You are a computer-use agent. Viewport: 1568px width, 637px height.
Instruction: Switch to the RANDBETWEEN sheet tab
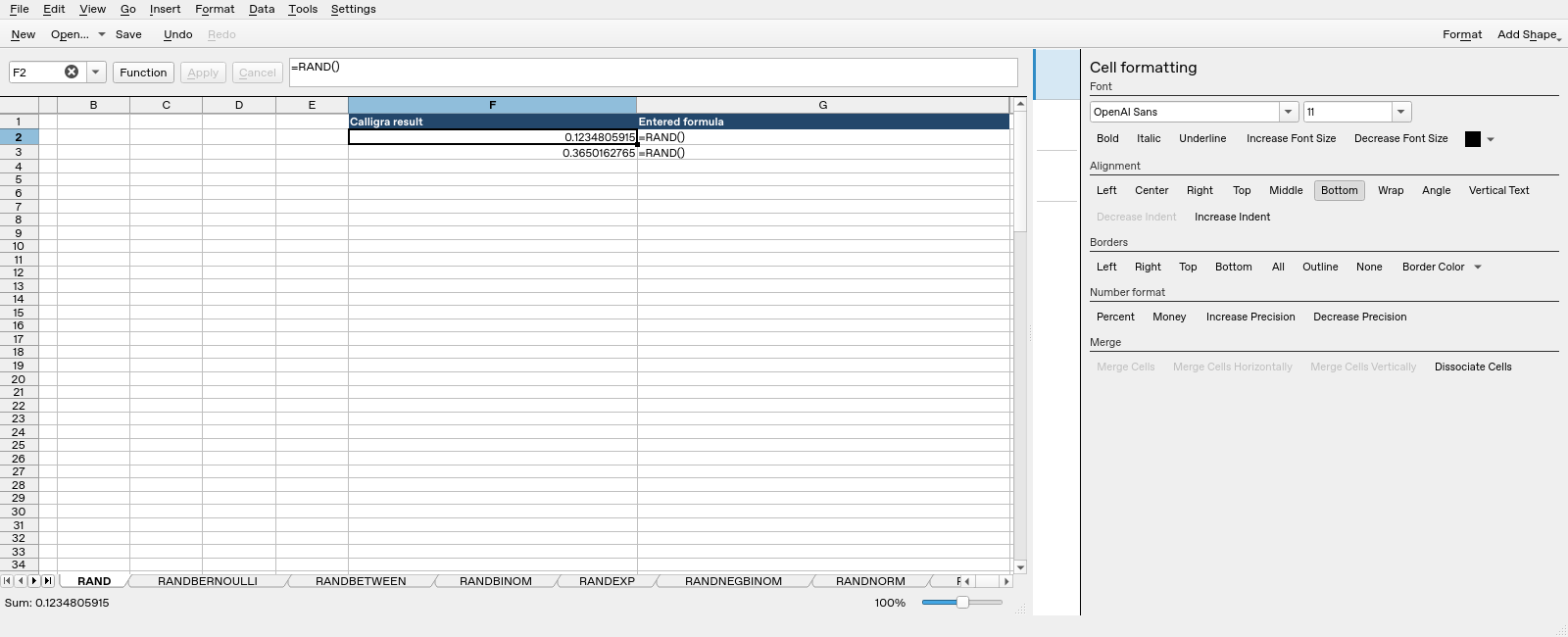pyautogui.click(x=361, y=581)
